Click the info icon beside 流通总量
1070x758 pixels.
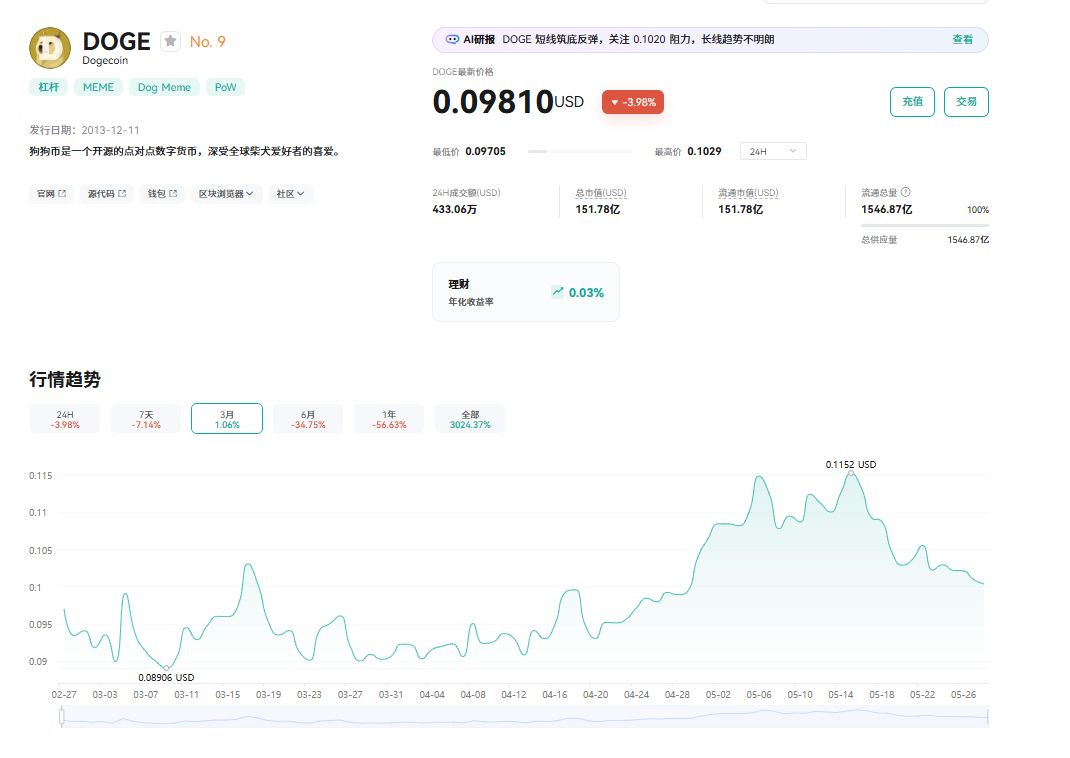tap(906, 192)
